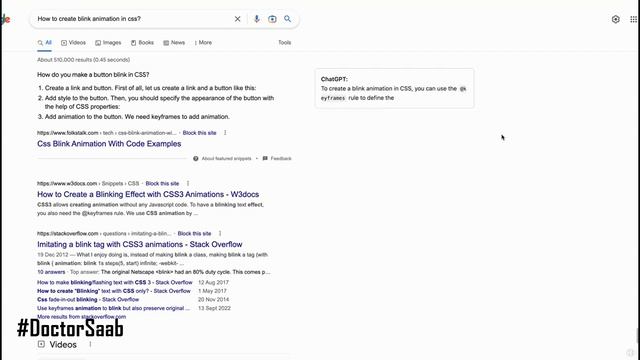Start voice search with the microphone icon
Image resolution: width=640 pixels, height=360 pixels.
point(256,19)
